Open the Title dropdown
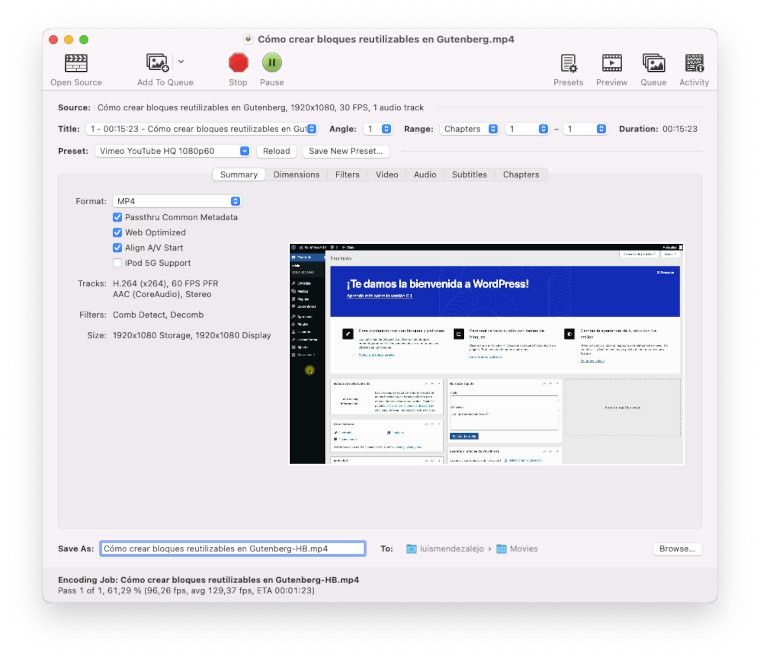Viewport: 760px width, 659px height. [202, 129]
